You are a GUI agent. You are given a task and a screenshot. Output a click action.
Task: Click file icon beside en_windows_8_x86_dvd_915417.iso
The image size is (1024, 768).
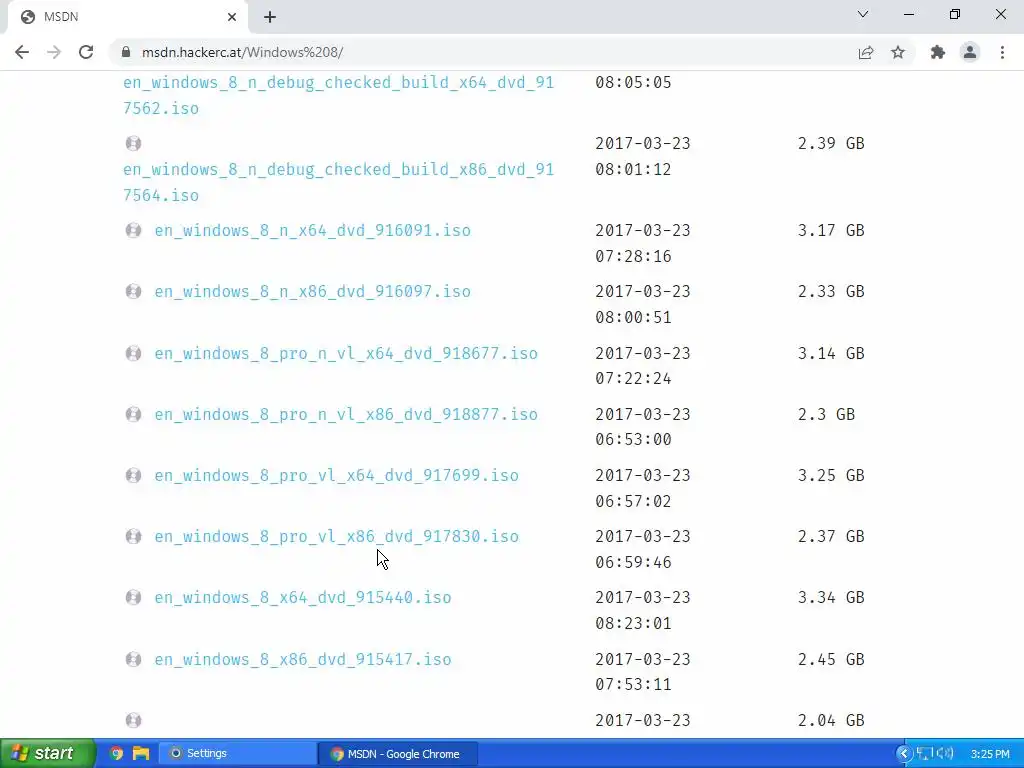click(x=133, y=659)
